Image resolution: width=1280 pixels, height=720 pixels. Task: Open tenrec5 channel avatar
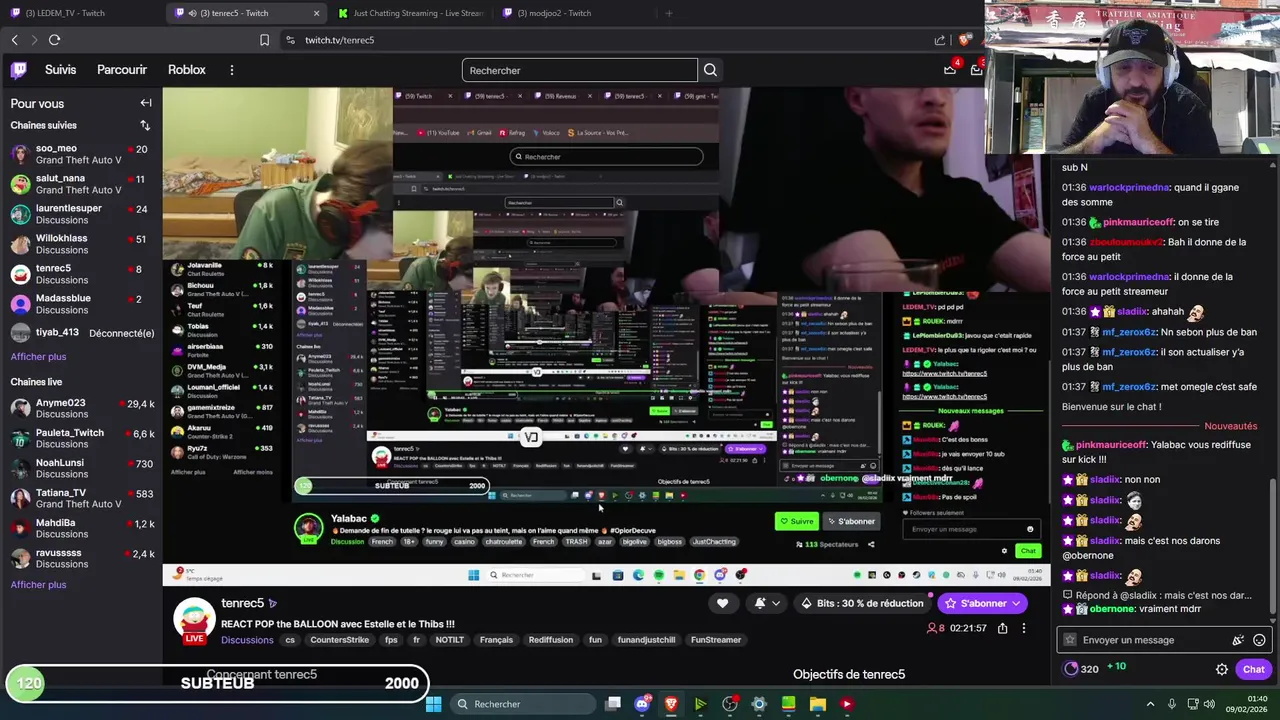194,619
